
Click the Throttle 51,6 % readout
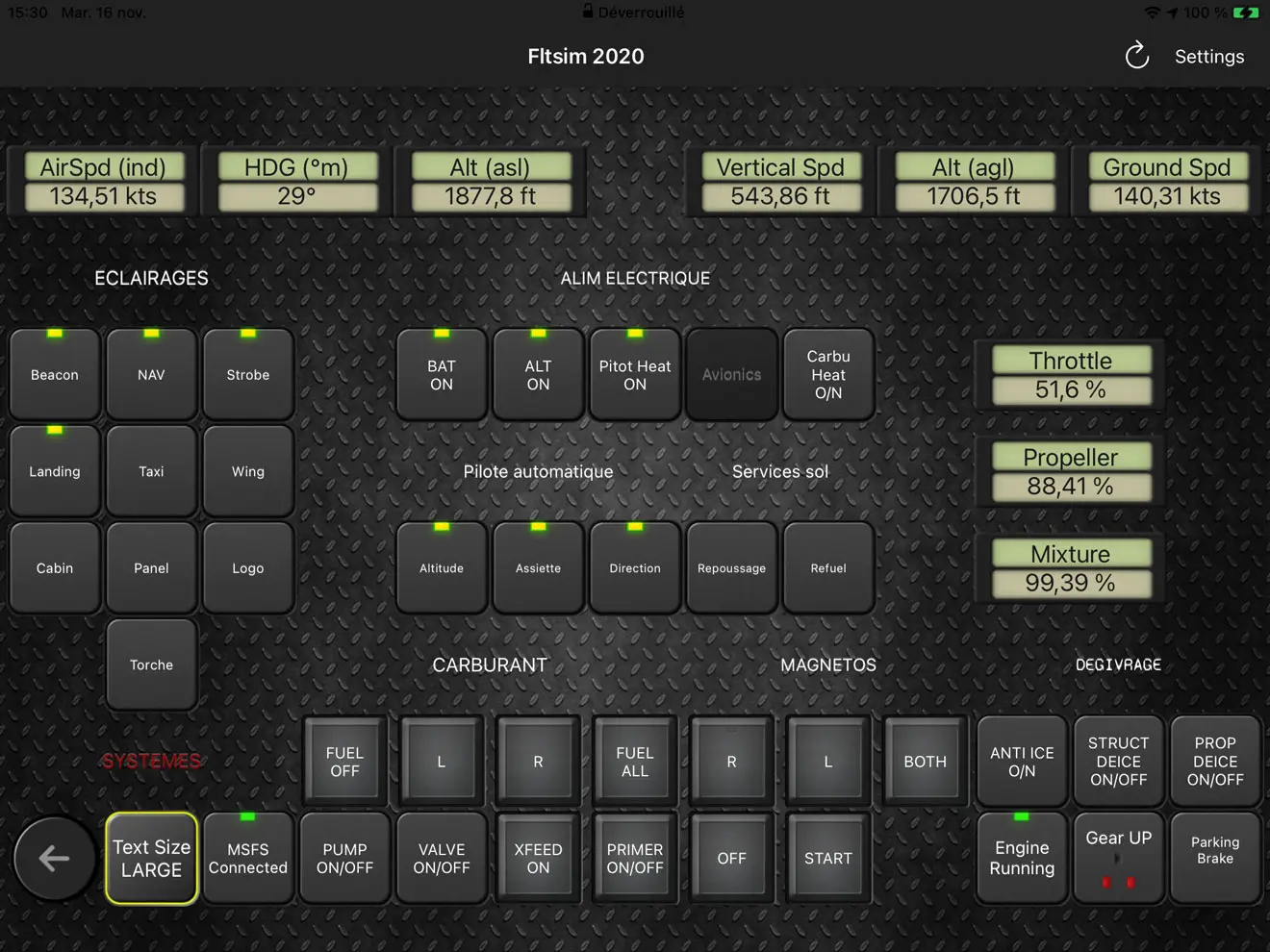tap(1071, 375)
